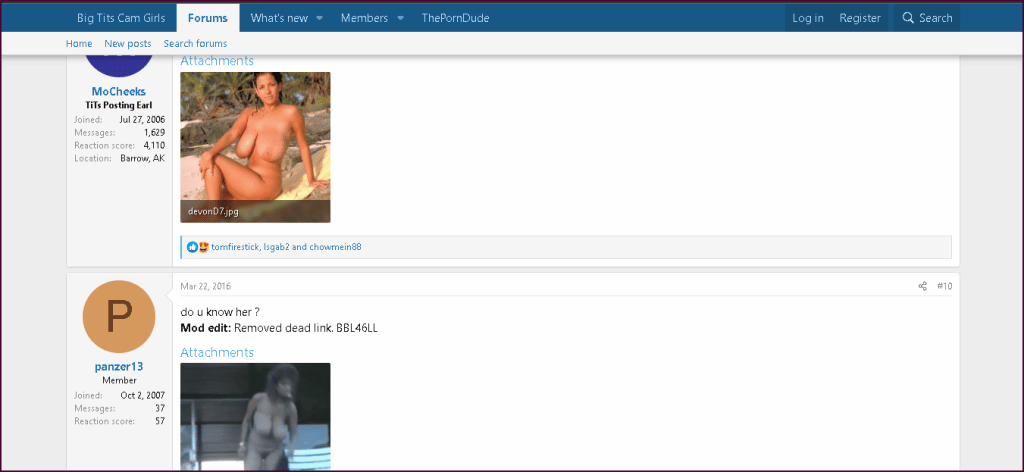Click the 'Member' title under panzer13

click(119, 381)
